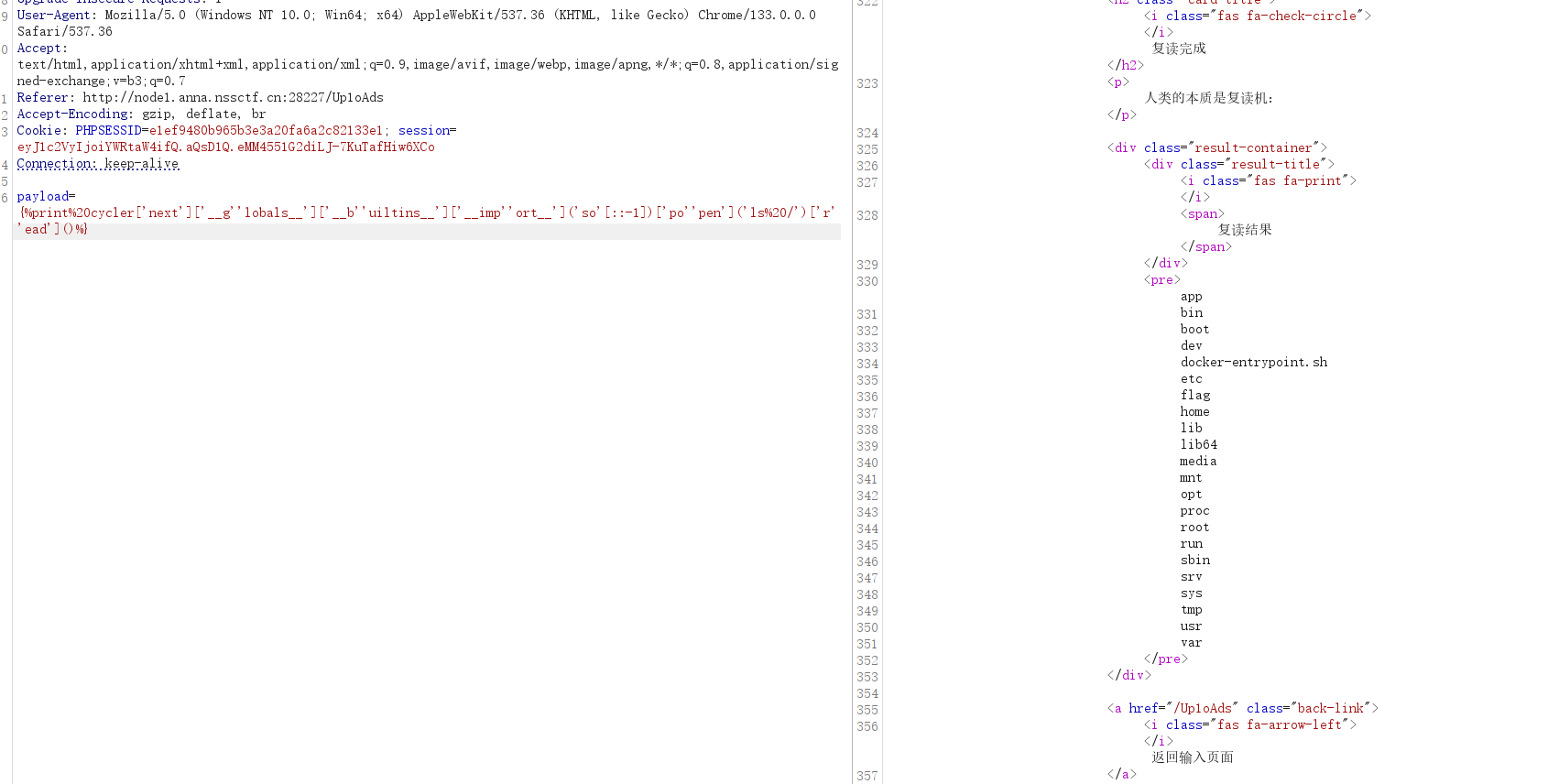Click the text '复读完成' in response
The width and height of the screenshot is (1548, 784).
(1179, 49)
